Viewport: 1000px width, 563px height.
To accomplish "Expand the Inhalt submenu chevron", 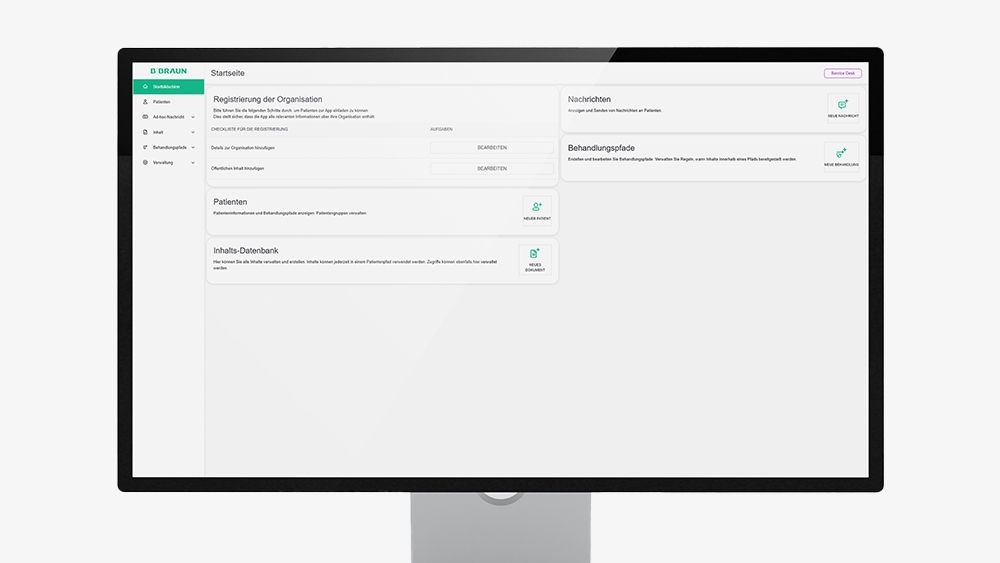I will click(193, 133).
